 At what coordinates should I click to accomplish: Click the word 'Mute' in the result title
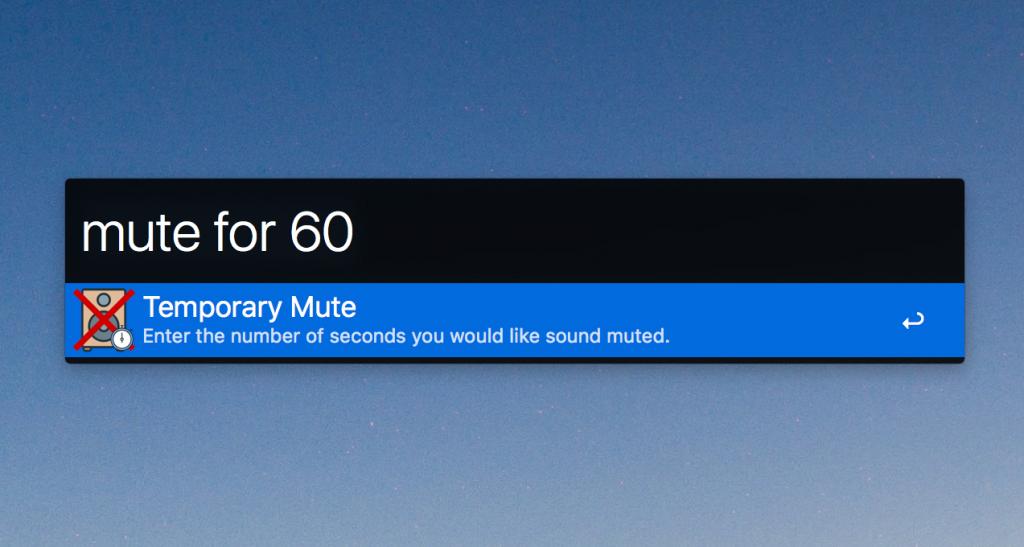(323, 307)
